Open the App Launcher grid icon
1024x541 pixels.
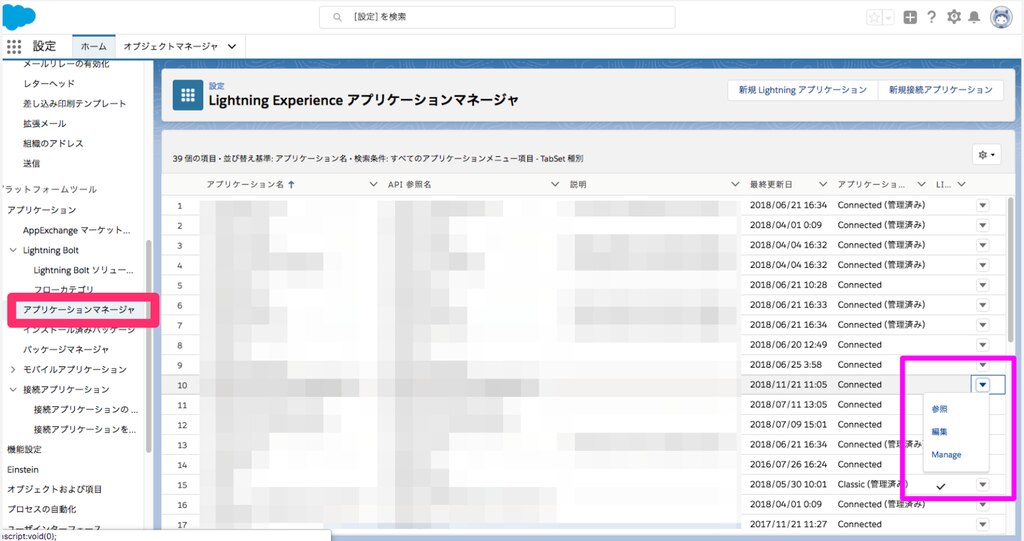[14, 46]
